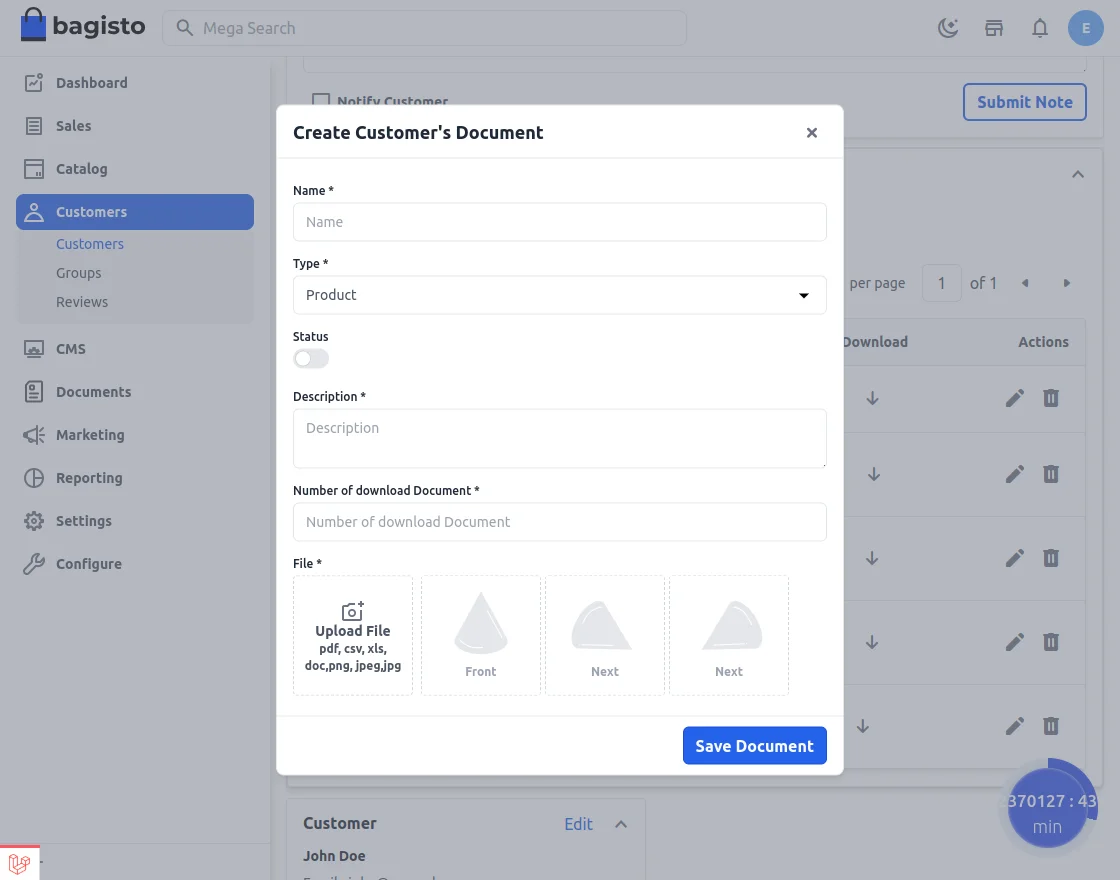Screen dimensions: 1120x880
Task: Edit the third document row
Action: pos(1015,558)
